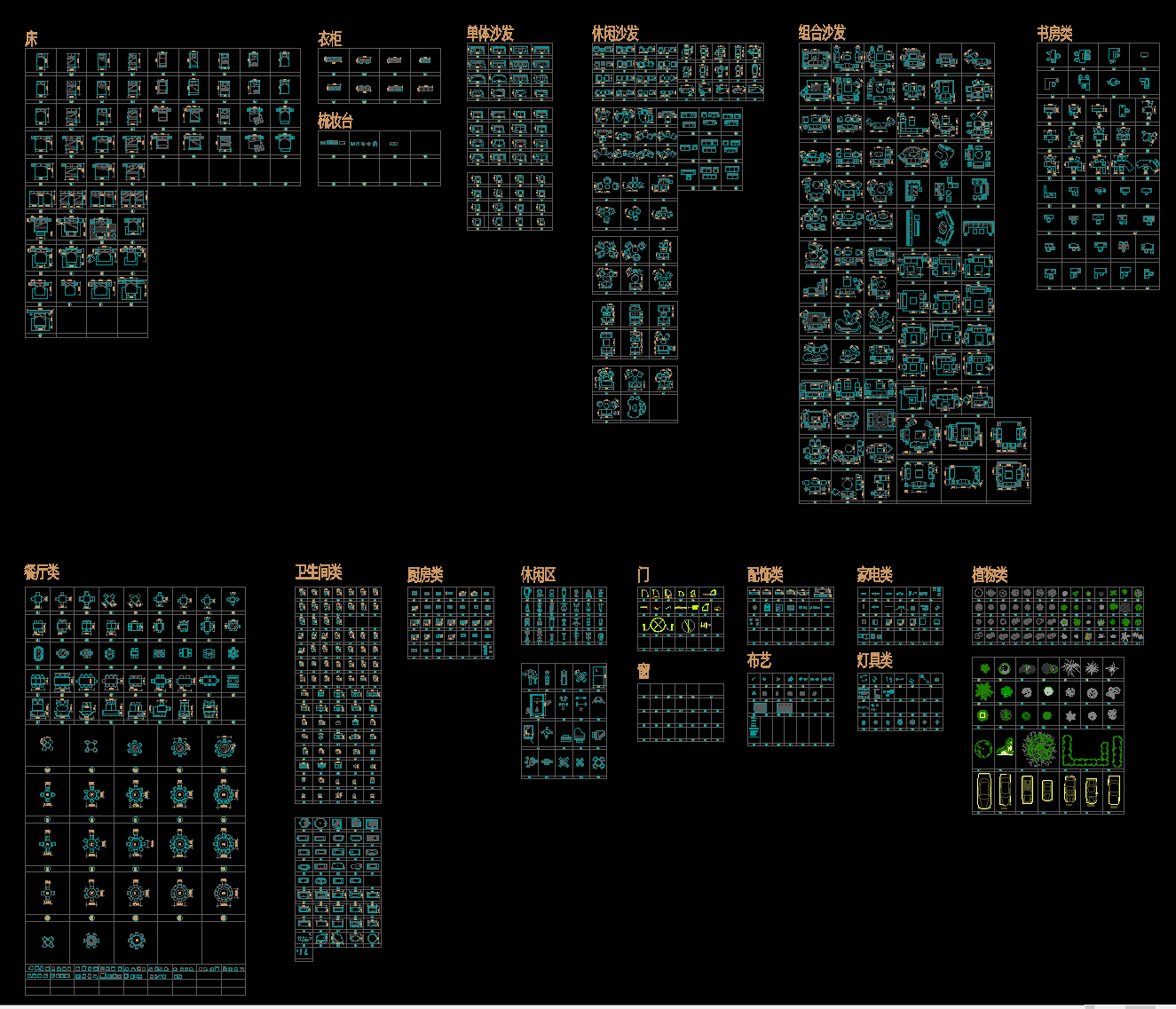
Task: Select the 植物类 category title
Action: (x=990, y=575)
